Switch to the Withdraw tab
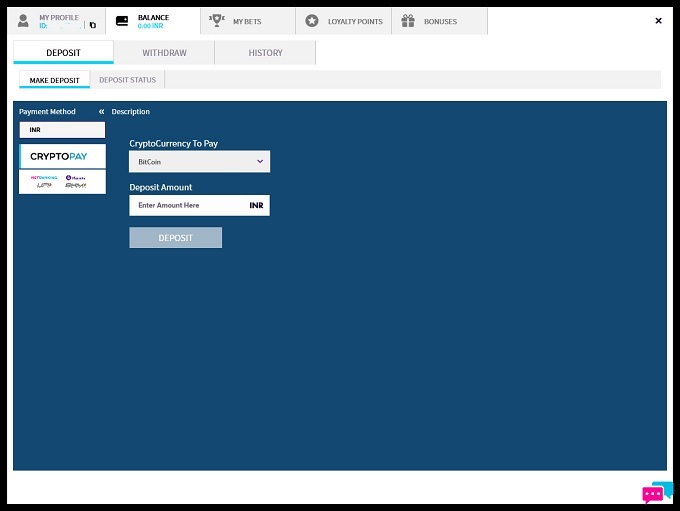 tap(164, 53)
